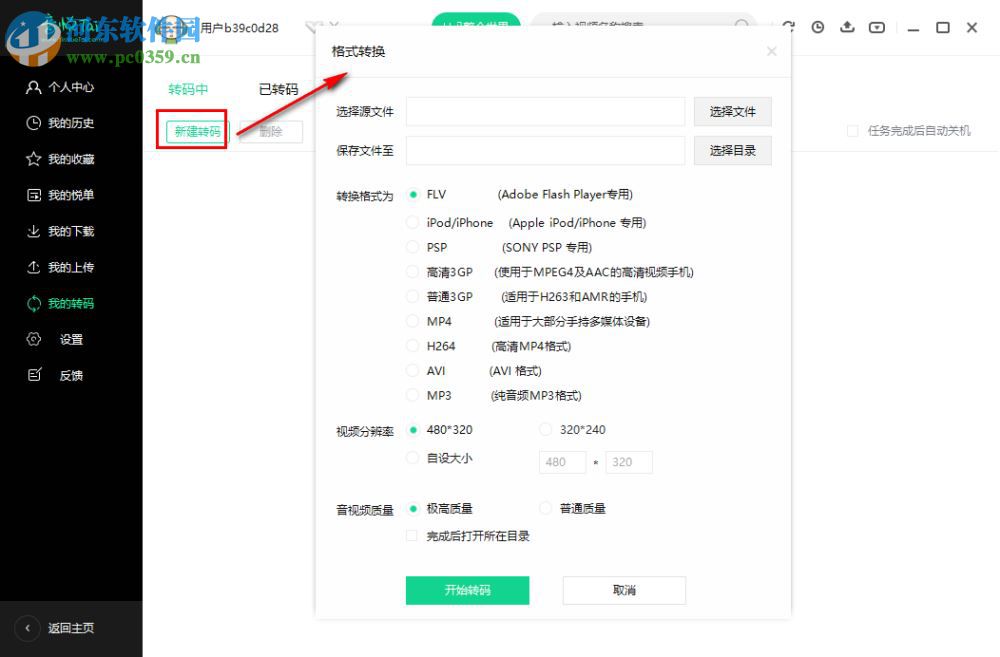The width and height of the screenshot is (1000, 657).
Task: Stay on the 转码中 tab
Action: point(189,88)
